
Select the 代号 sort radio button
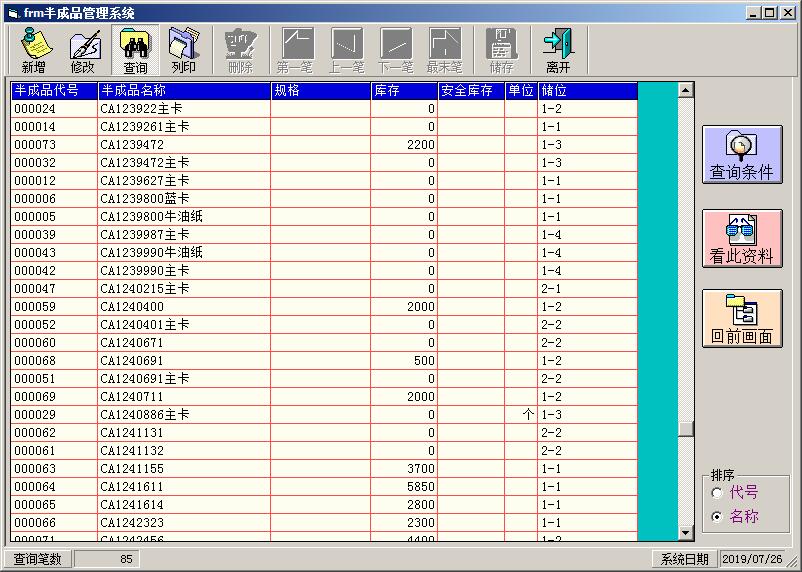coord(717,493)
